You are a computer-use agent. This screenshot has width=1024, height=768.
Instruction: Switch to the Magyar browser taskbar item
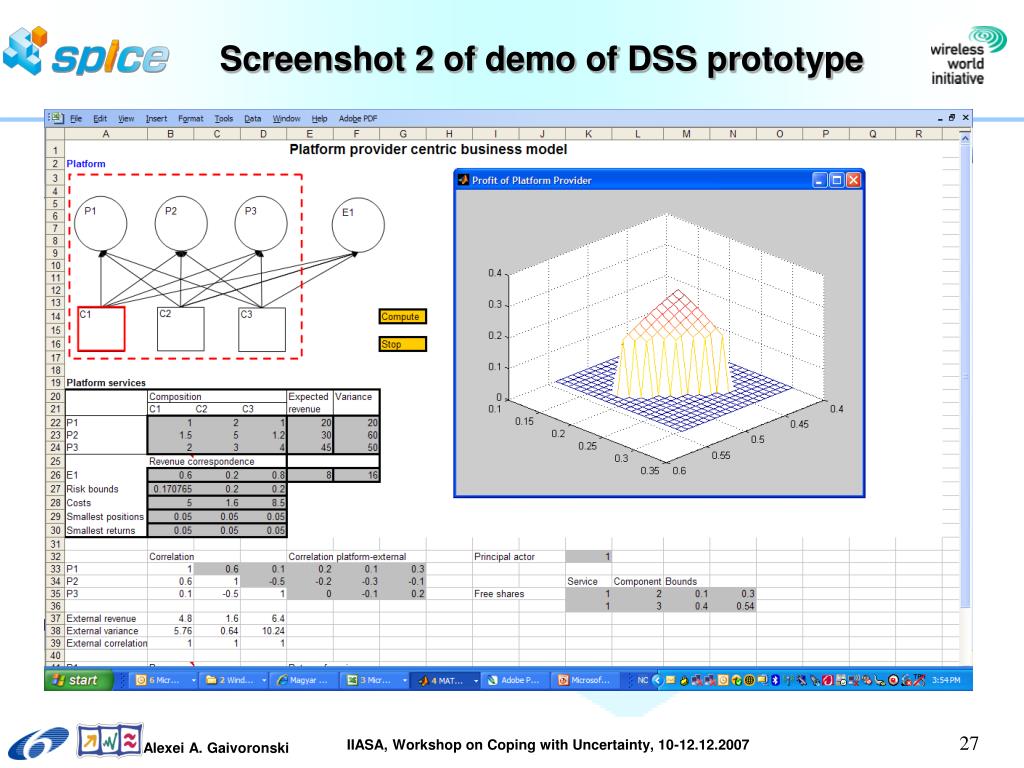(302, 680)
